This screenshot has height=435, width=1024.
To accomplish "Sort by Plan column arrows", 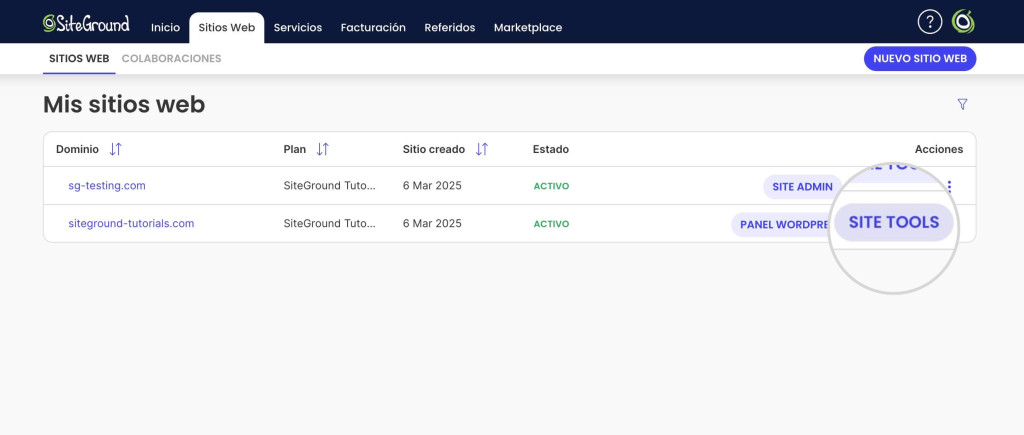I will point(323,150).
